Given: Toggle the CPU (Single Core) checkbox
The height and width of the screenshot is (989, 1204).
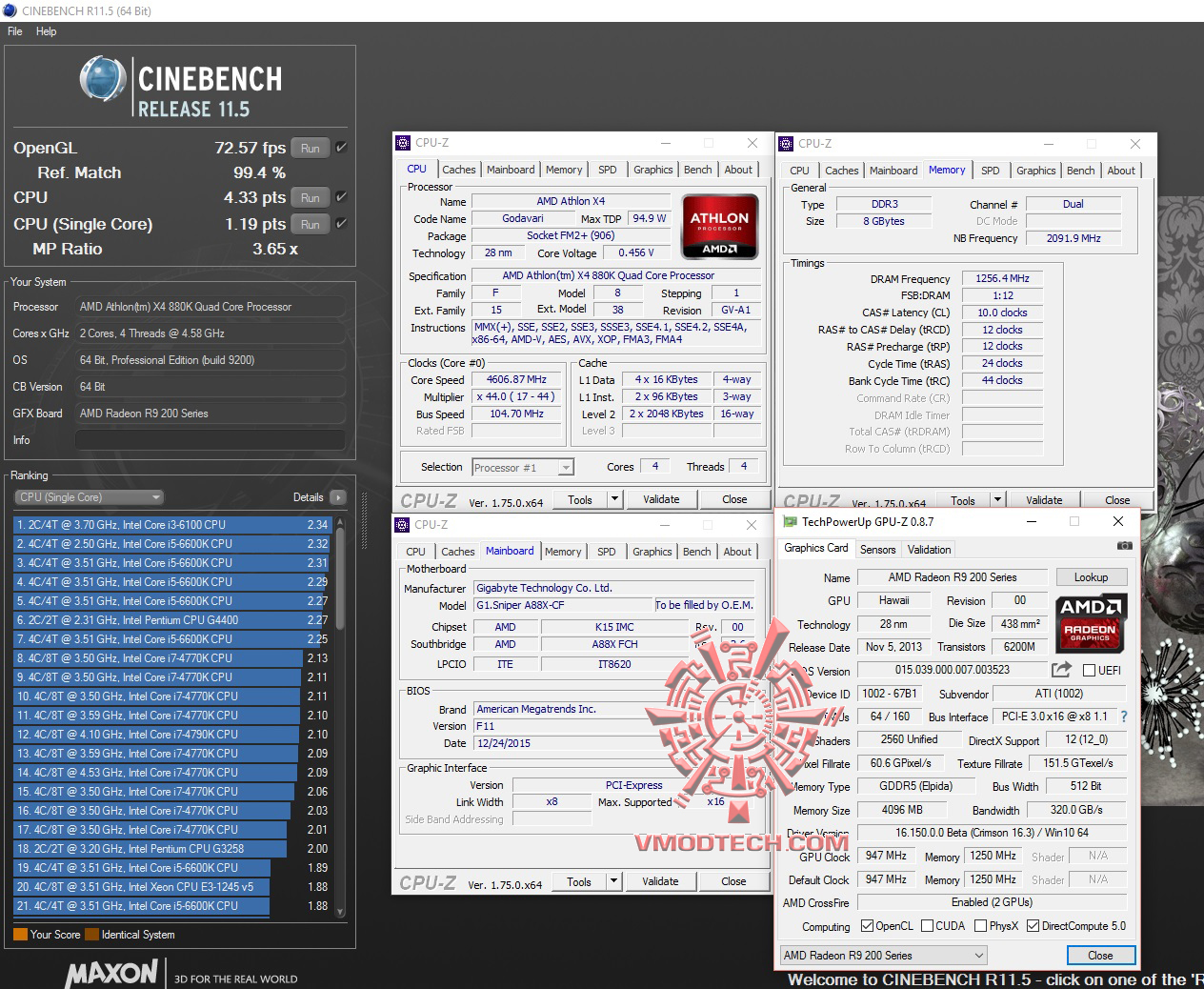Looking at the screenshot, I should [x=341, y=224].
